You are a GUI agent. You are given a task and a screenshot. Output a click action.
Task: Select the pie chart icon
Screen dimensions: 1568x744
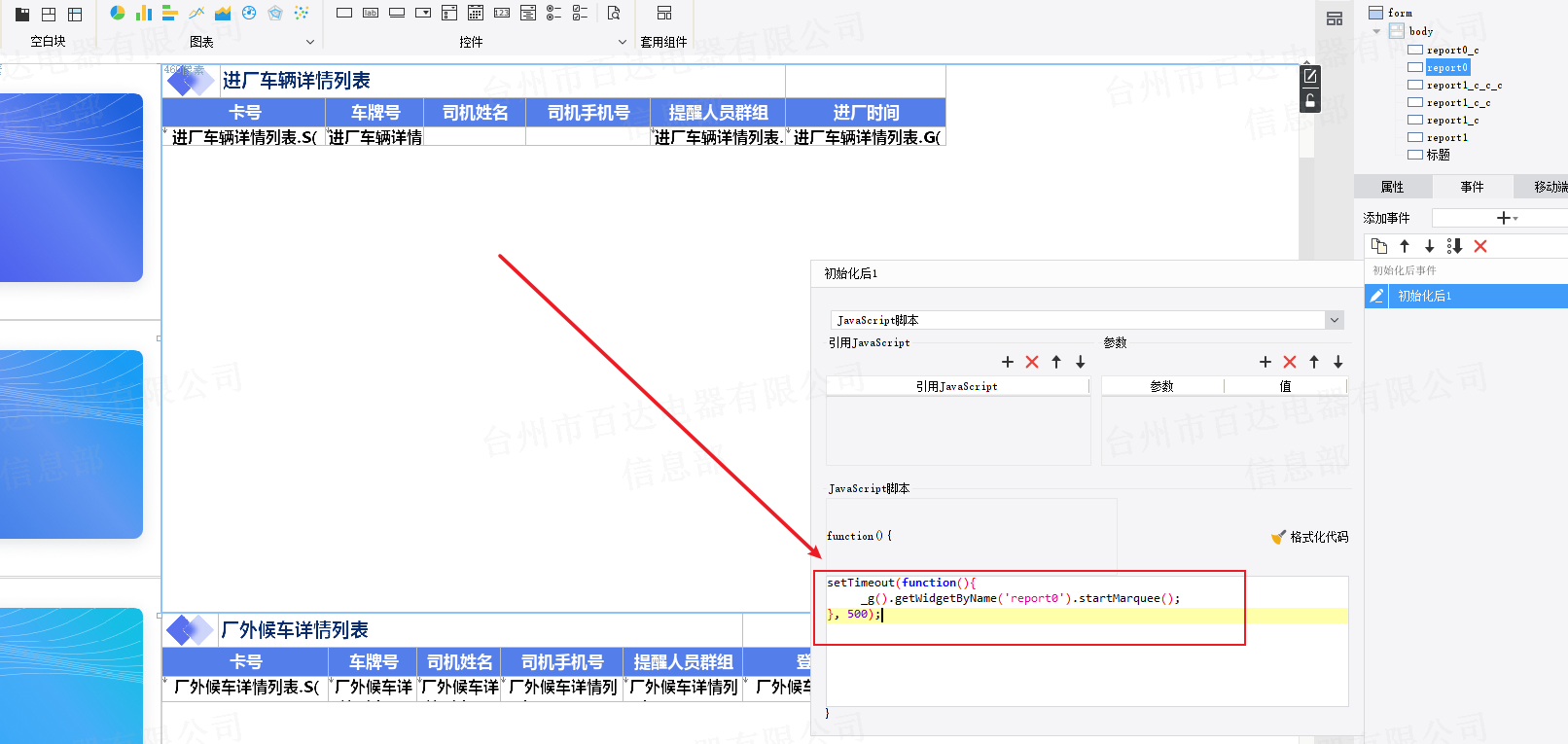click(118, 13)
